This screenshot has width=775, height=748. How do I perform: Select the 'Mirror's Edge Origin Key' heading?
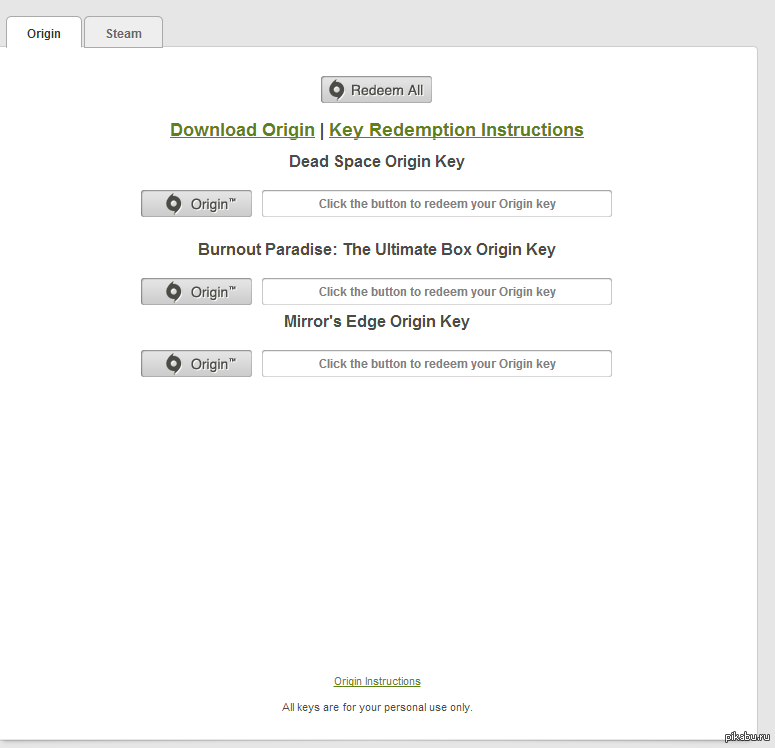click(377, 321)
